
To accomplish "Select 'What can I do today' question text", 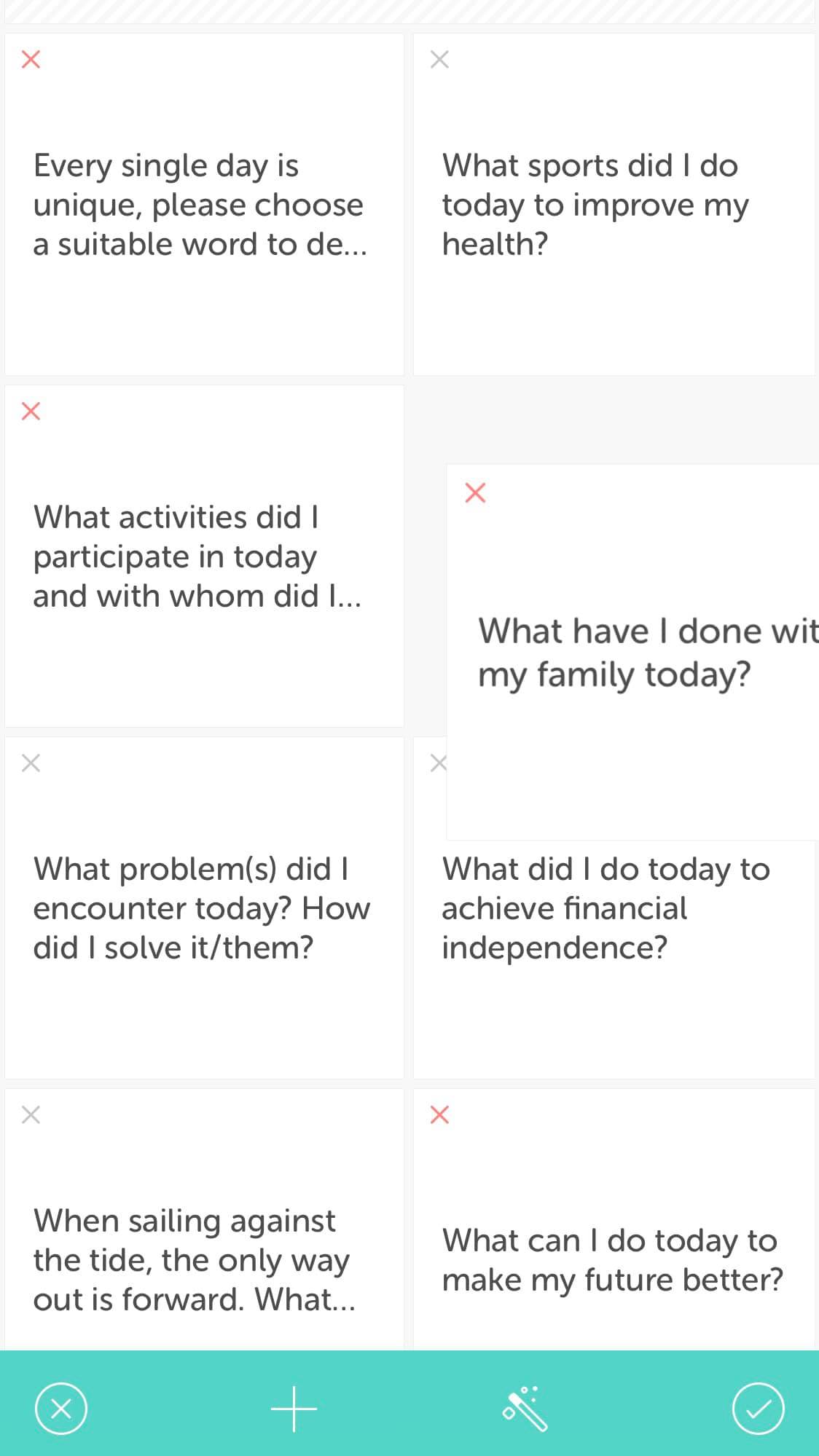I will coord(612,1260).
